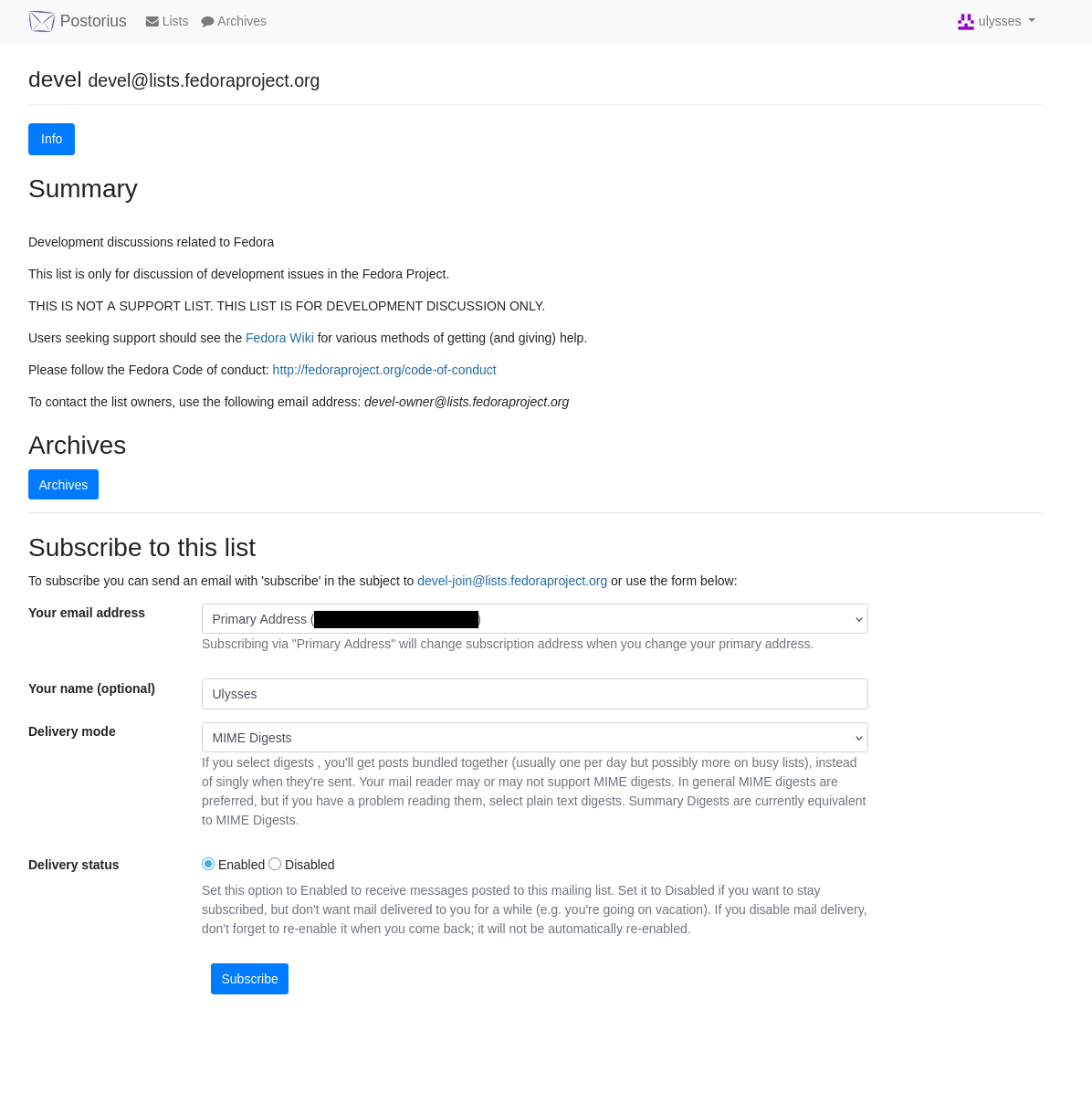Click the Archives speech bubble icon
1092x1093 pixels.
207,22
